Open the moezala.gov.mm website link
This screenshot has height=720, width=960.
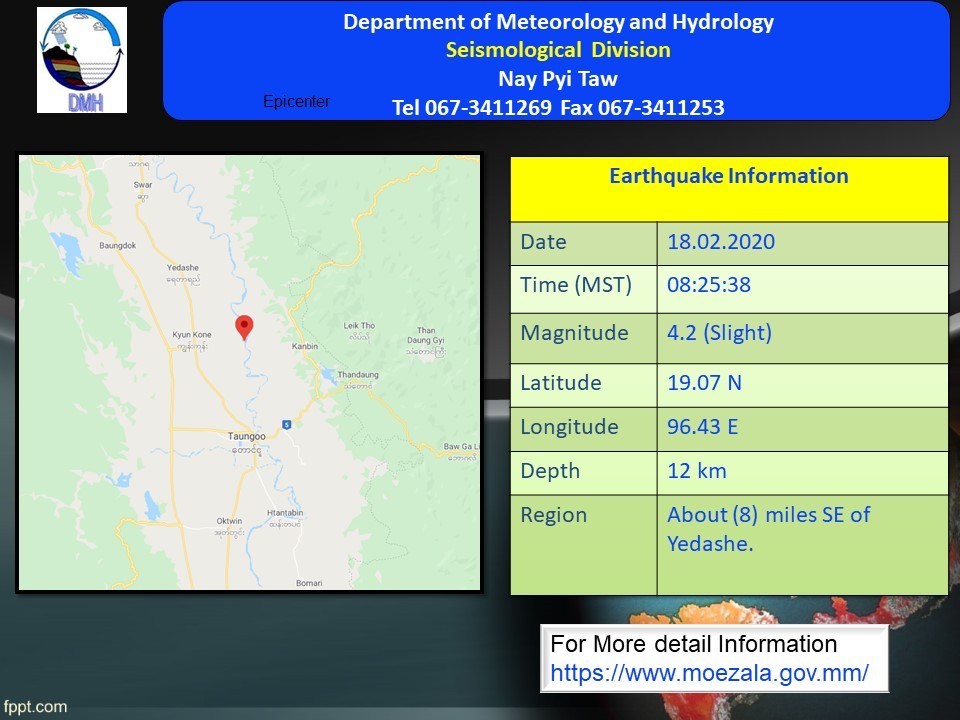point(709,673)
